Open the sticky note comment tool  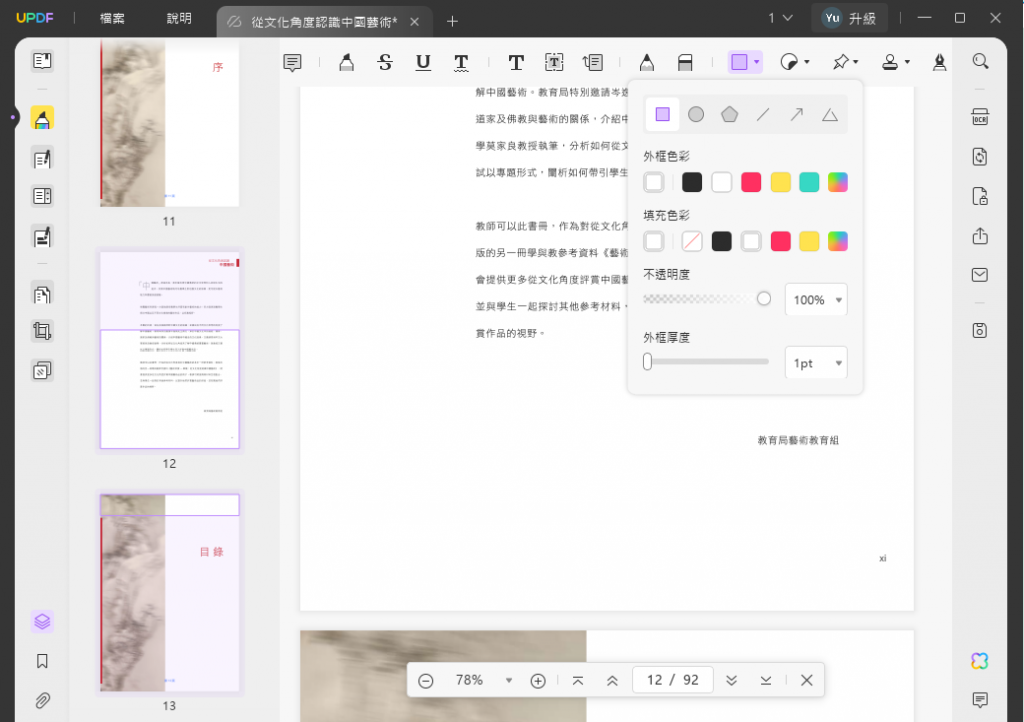tap(292, 63)
